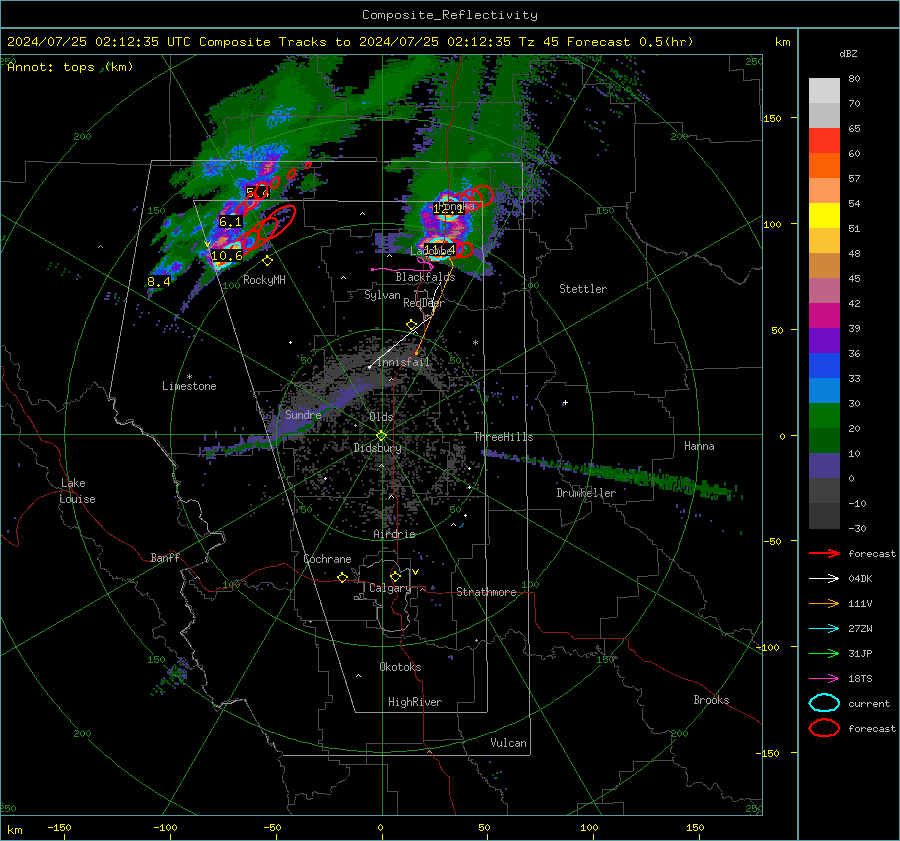900x841 pixels.
Task: Select the orange 57-60 dBZ color band
Action: 824,166
